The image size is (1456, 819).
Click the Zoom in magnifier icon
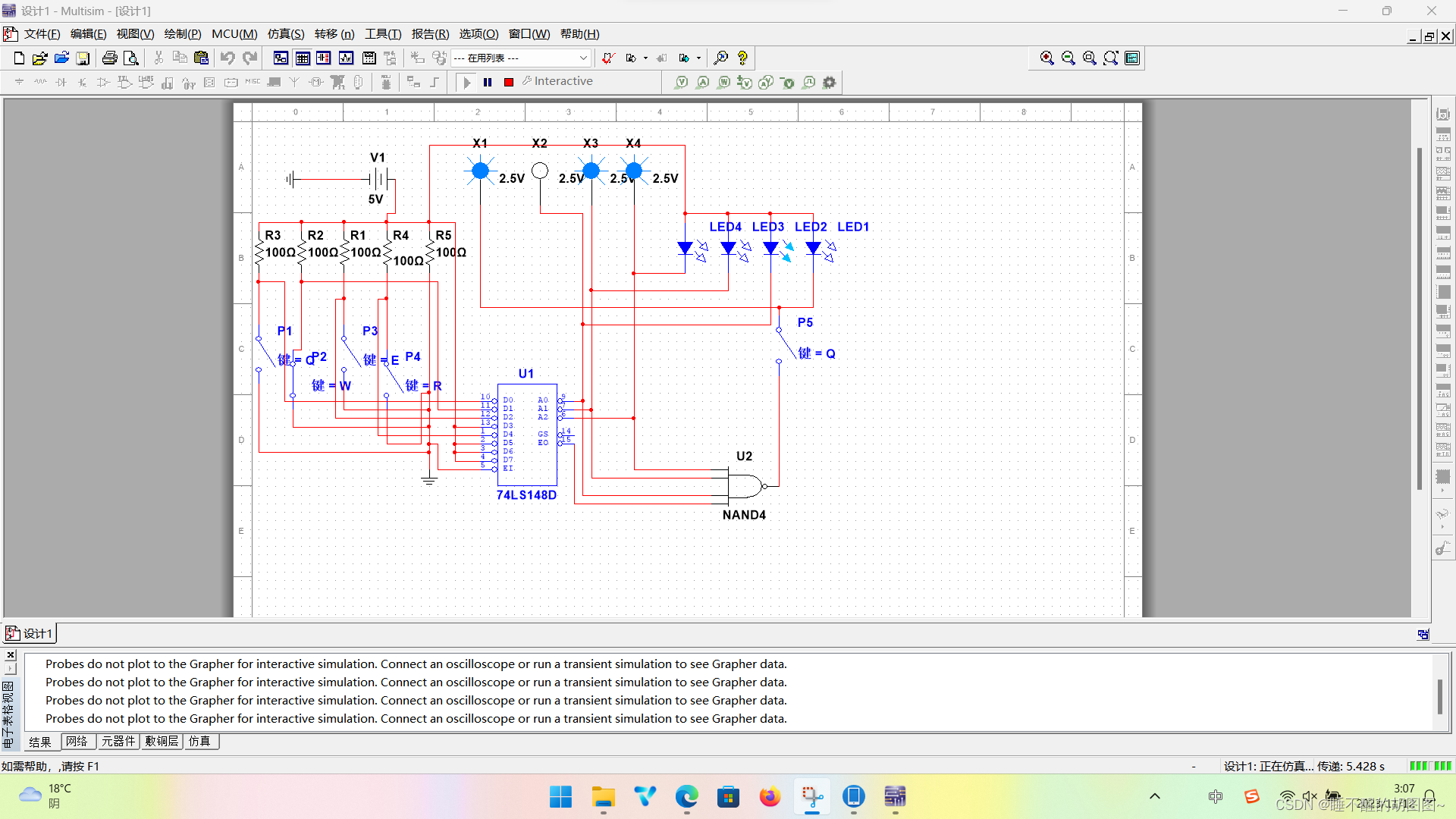(x=1046, y=58)
